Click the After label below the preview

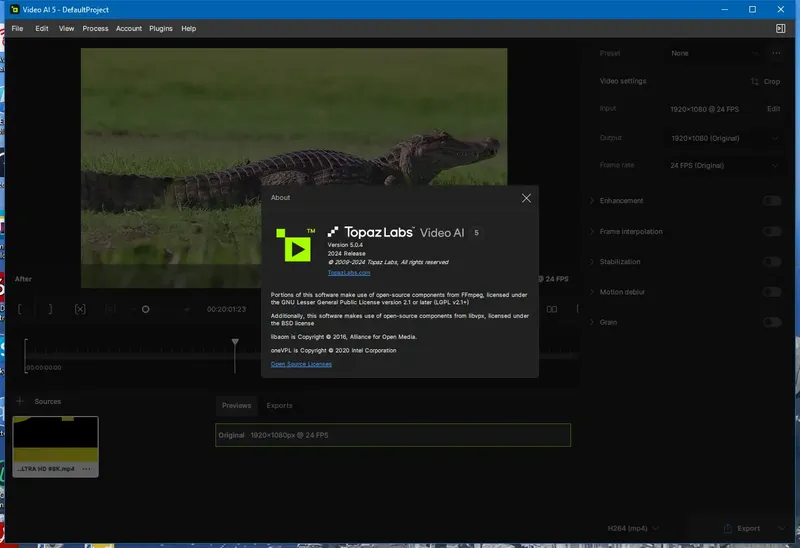(x=23, y=279)
